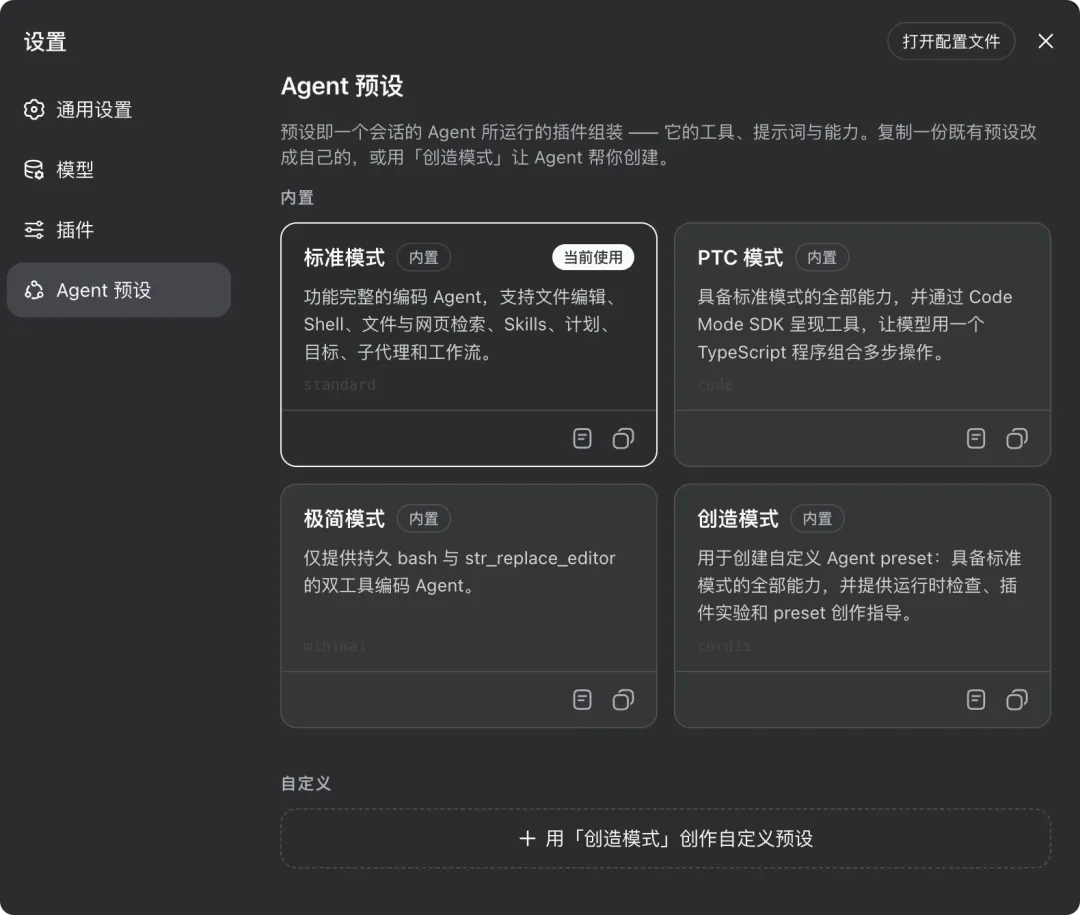Image resolution: width=1080 pixels, height=915 pixels.
Task: Click the 自定义 section label
Action: click(x=306, y=783)
